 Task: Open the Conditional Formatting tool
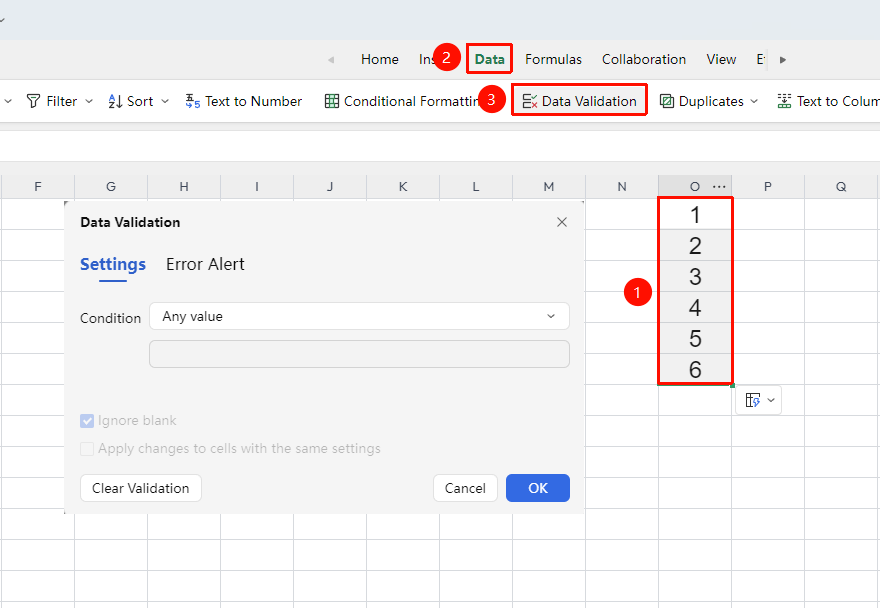click(x=402, y=101)
